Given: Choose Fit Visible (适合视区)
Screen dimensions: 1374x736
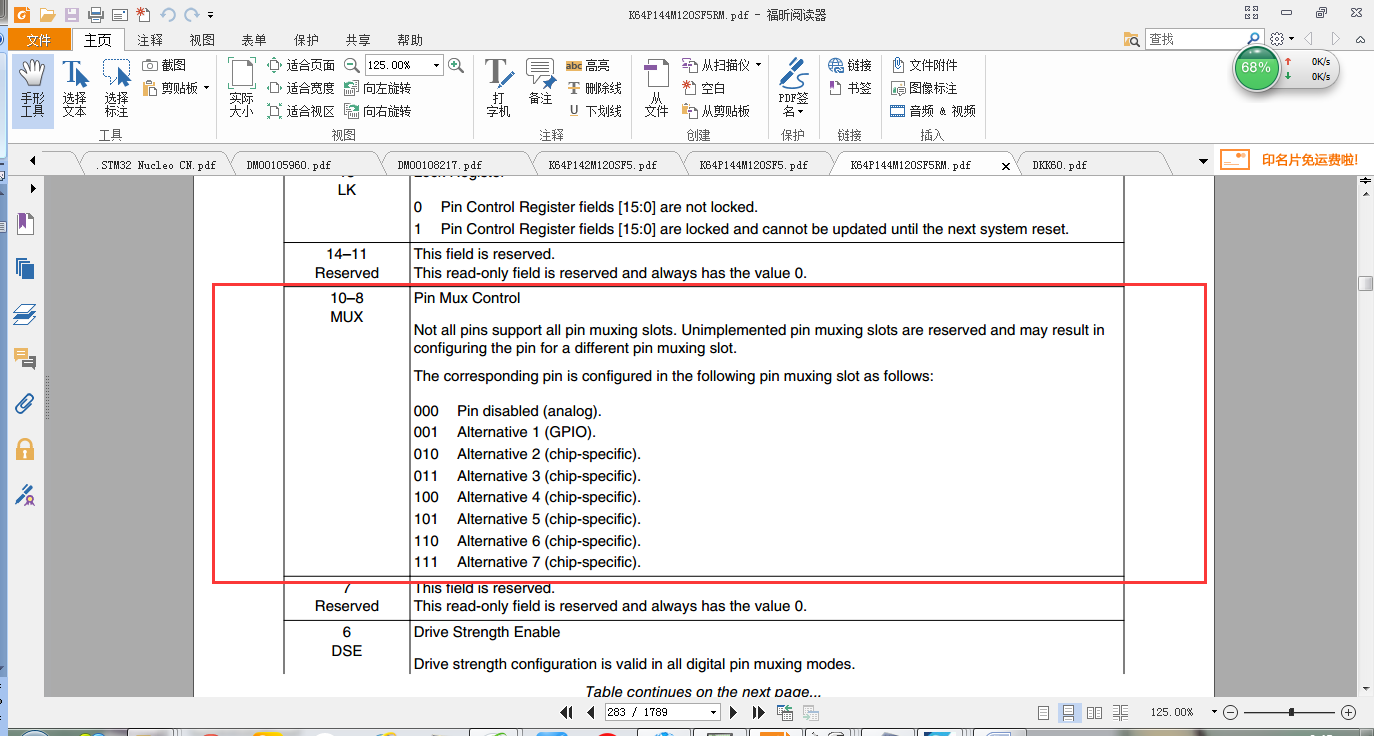Looking at the screenshot, I should (x=301, y=111).
